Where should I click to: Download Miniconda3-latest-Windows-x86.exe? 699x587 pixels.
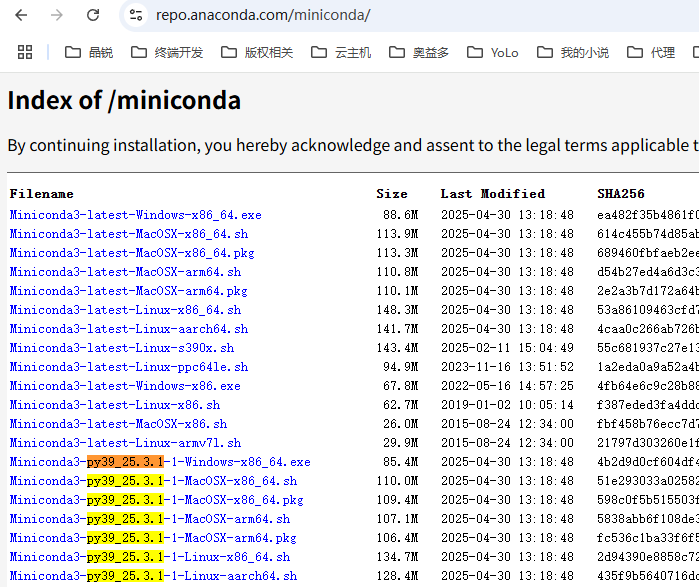(125, 386)
